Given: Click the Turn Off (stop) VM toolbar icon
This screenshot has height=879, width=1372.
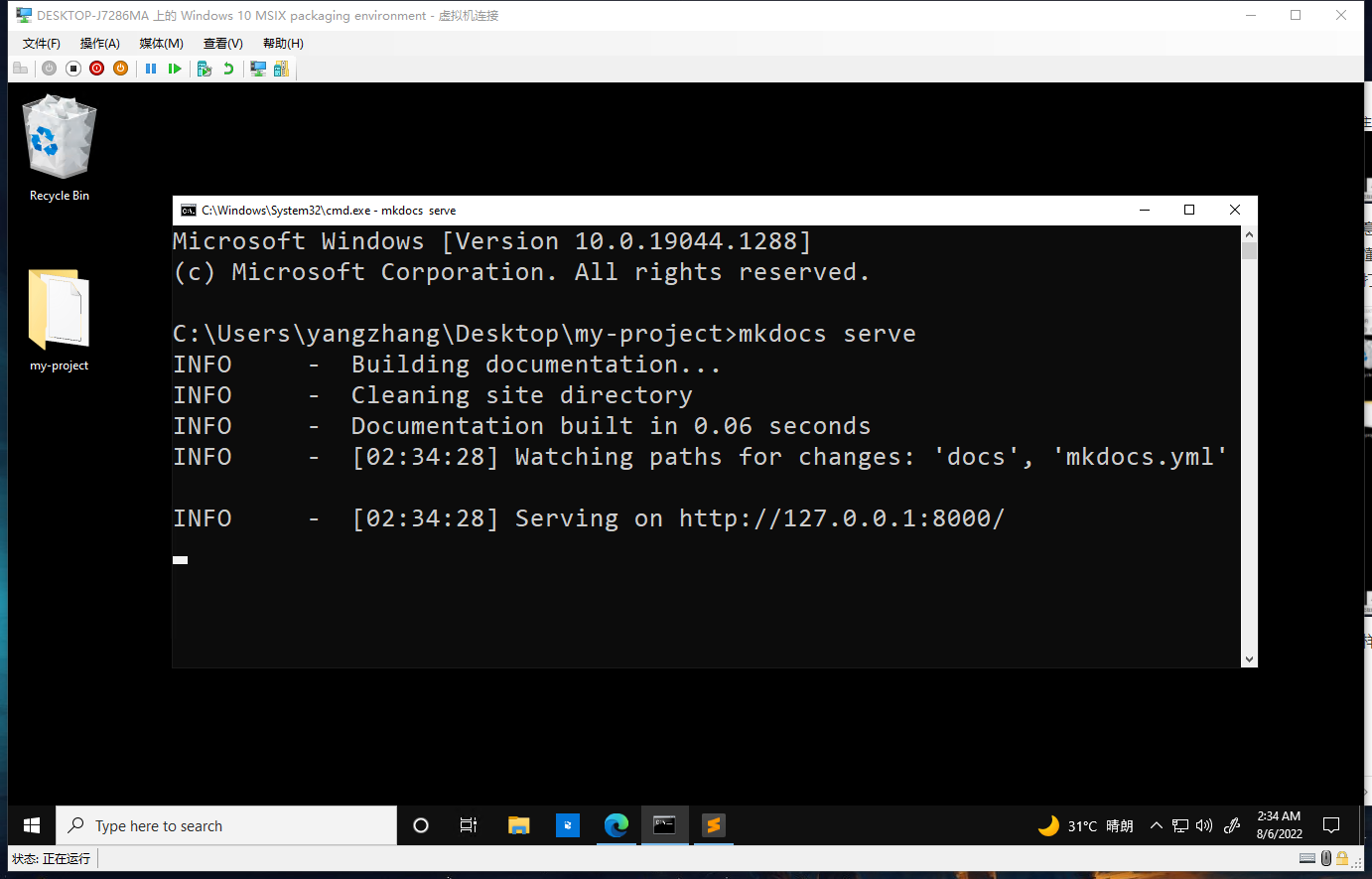Looking at the screenshot, I should click(72, 69).
